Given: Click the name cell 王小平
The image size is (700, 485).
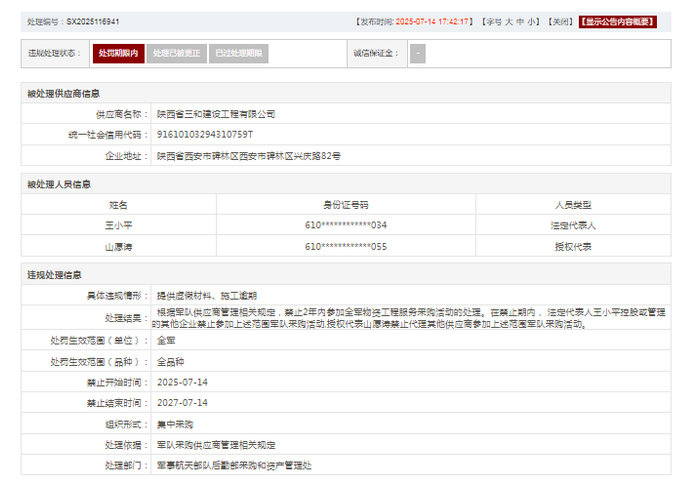Looking at the screenshot, I should point(118,226).
